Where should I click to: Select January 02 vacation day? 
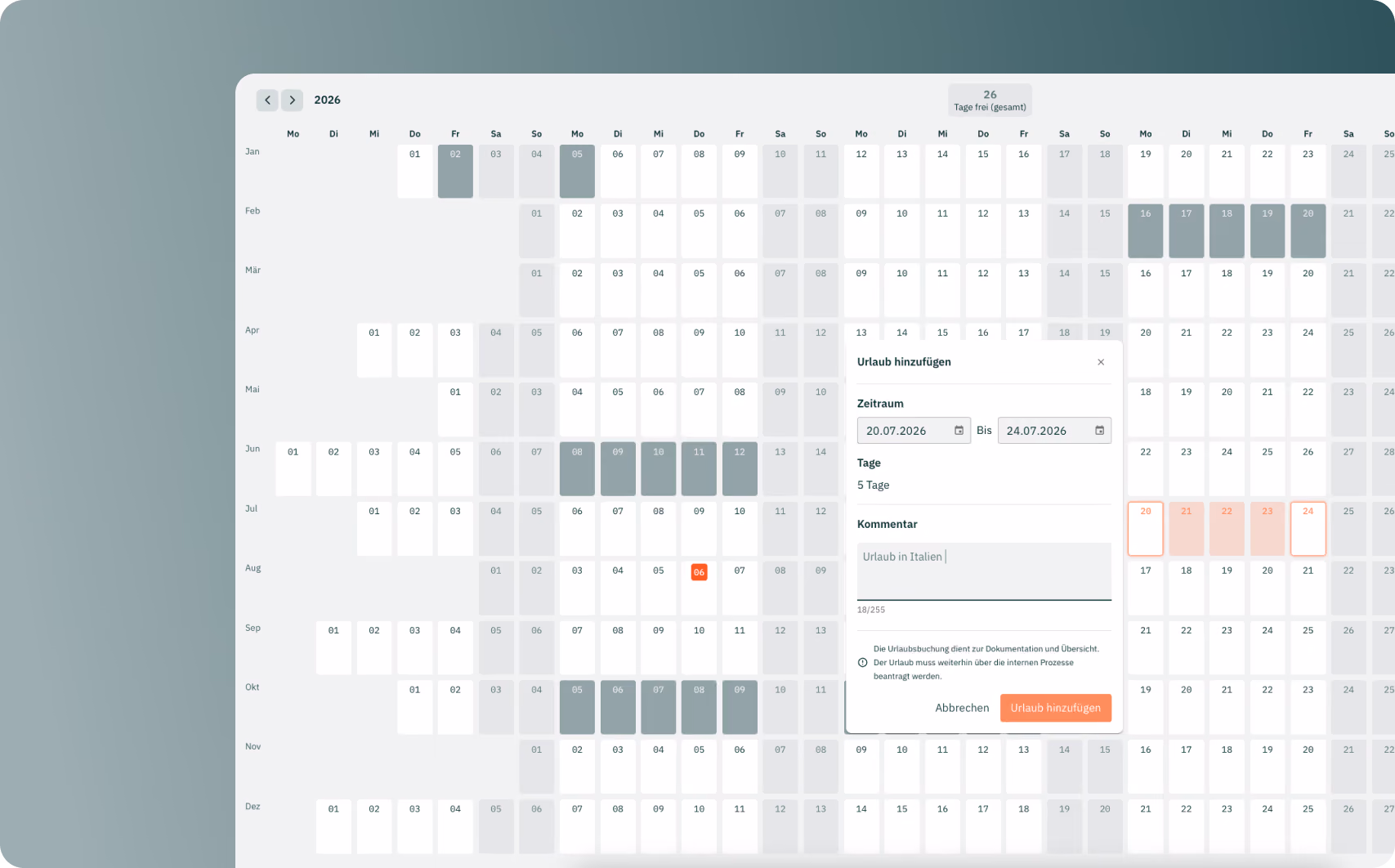click(455, 172)
